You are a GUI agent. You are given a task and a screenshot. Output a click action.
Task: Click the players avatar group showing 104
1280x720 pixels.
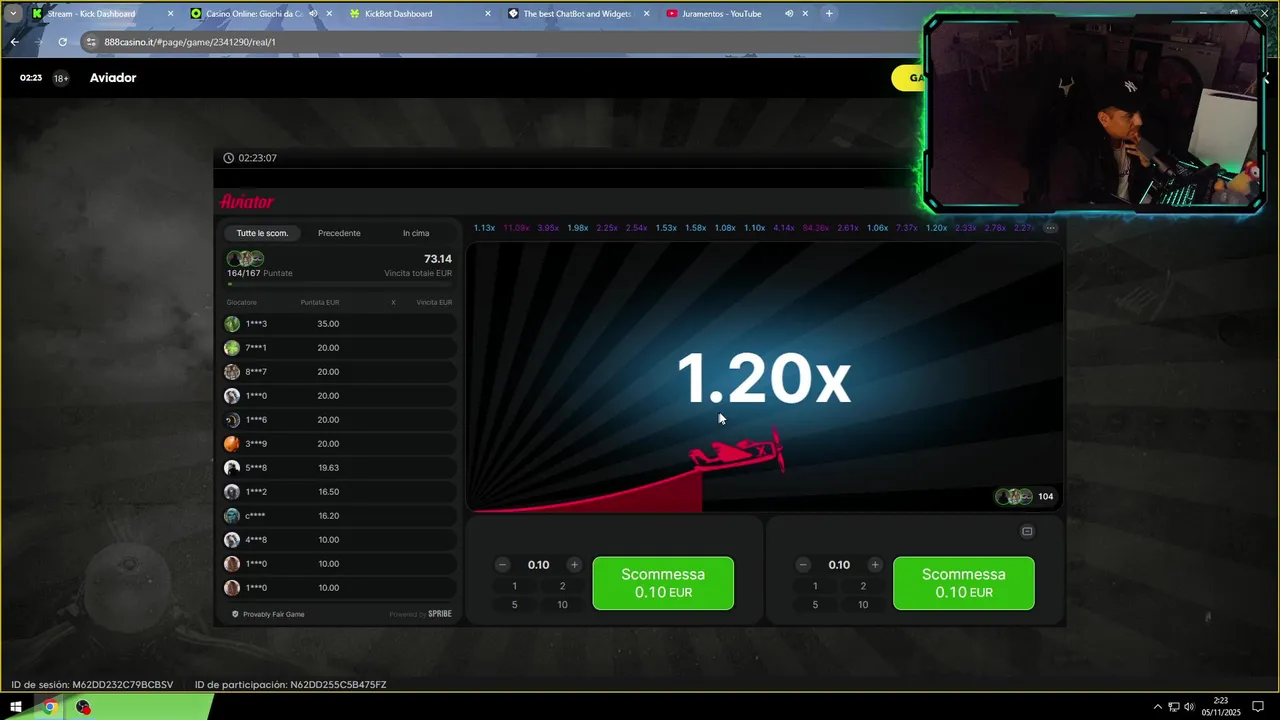pyautogui.click(x=1014, y=497)
